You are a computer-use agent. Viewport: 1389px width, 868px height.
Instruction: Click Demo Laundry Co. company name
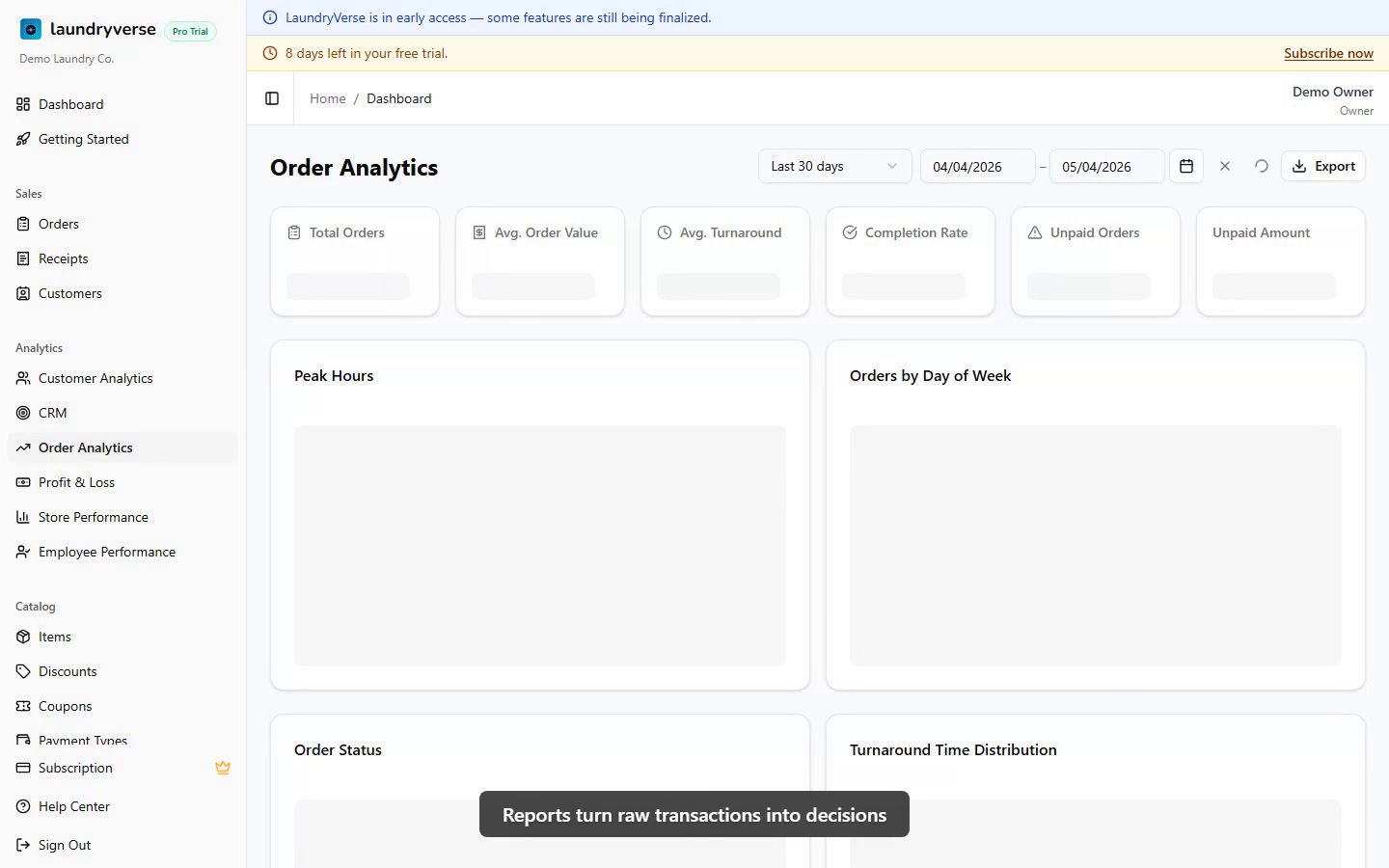(x=67, y=59)
